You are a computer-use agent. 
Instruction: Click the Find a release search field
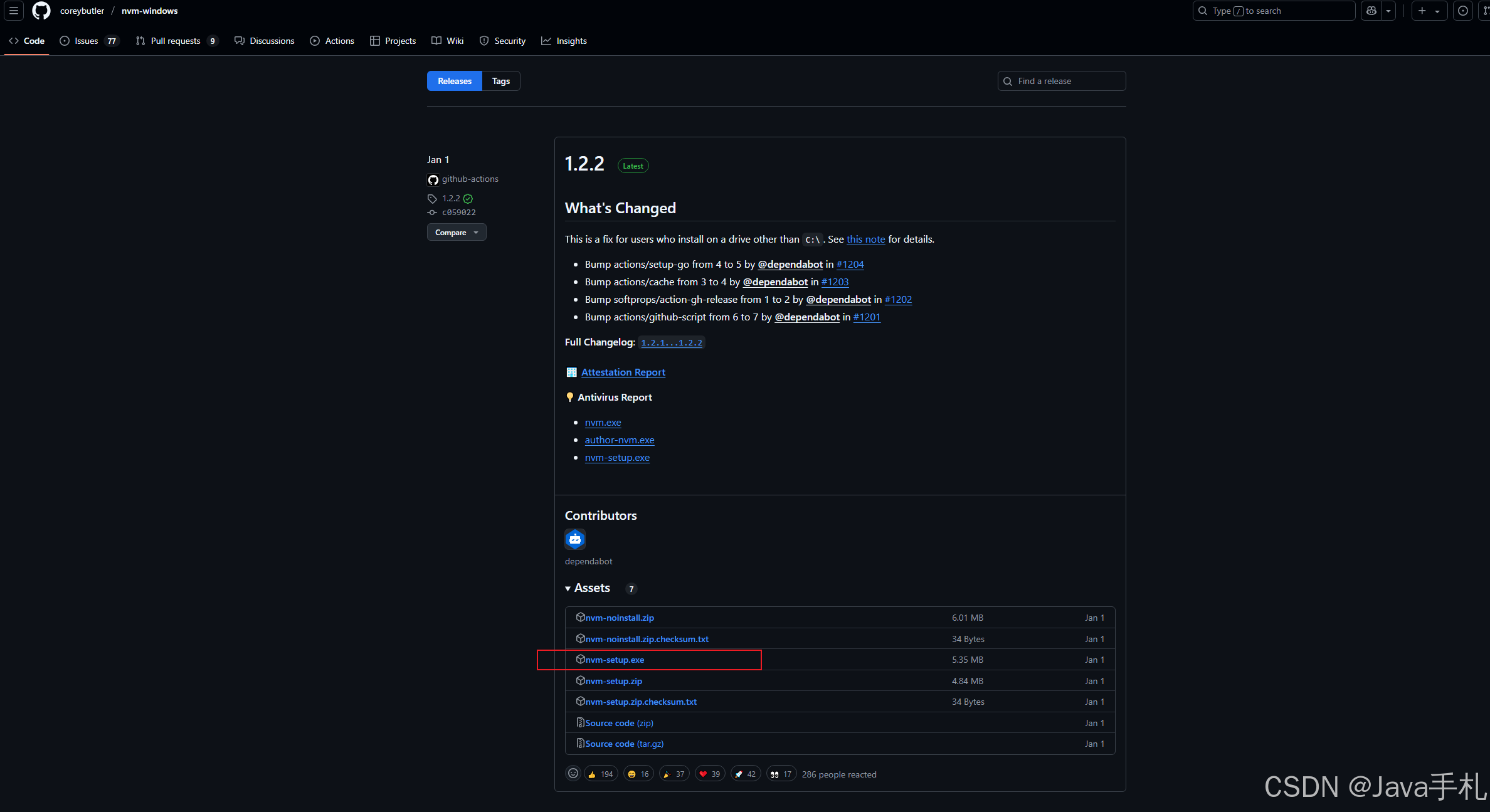tap(1061, 81)
